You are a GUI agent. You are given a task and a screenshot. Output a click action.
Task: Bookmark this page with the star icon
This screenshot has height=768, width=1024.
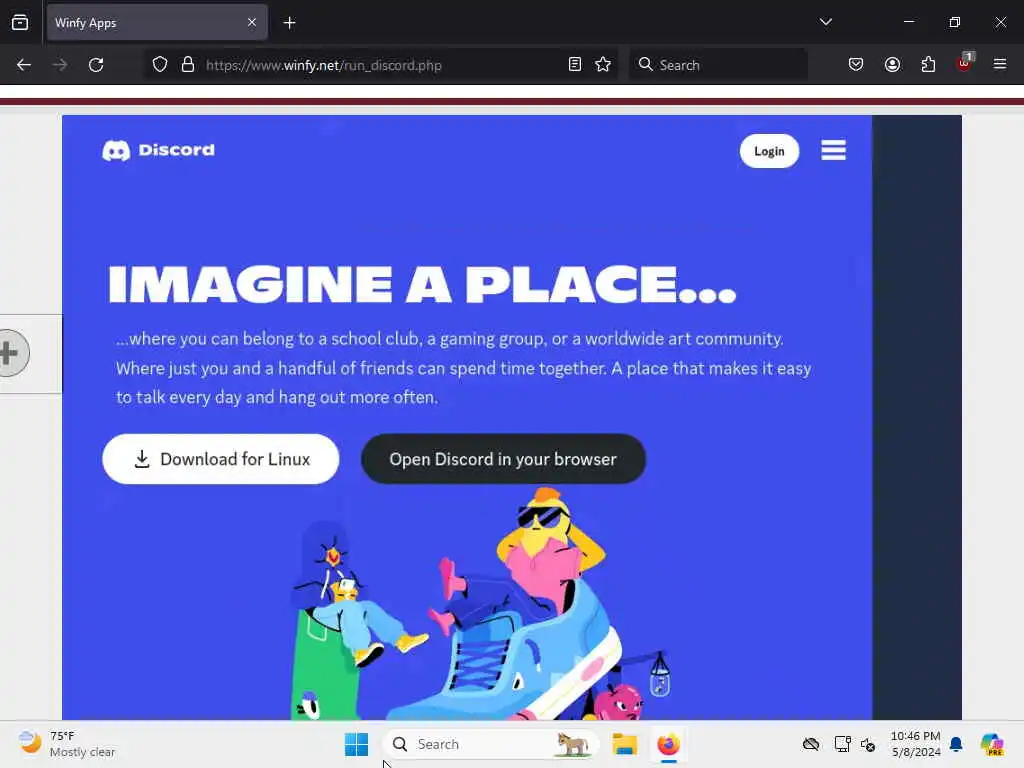pyautogui.click(x=603, y=65)
